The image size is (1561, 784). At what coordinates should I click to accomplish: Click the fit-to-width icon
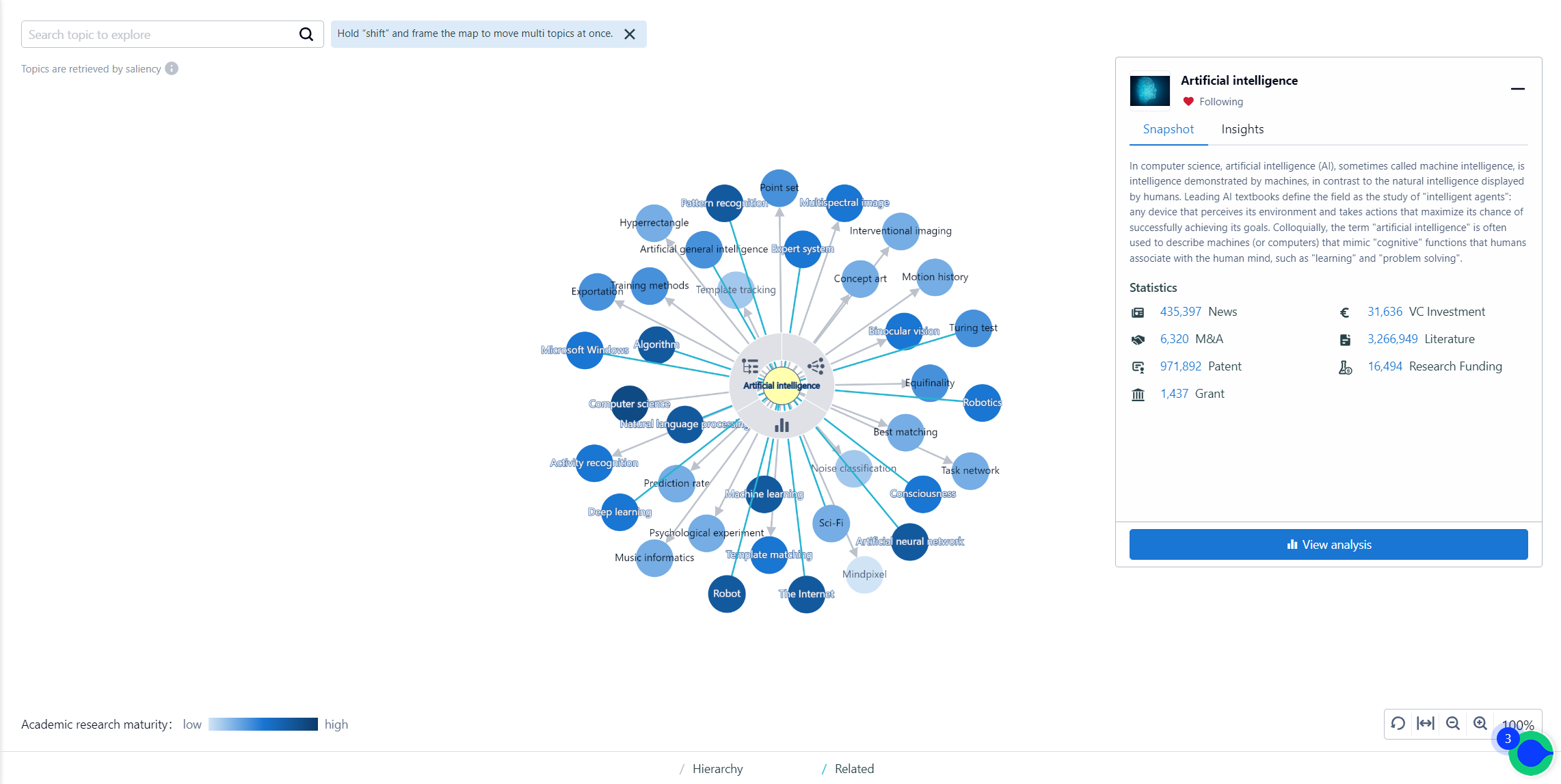1425,723
